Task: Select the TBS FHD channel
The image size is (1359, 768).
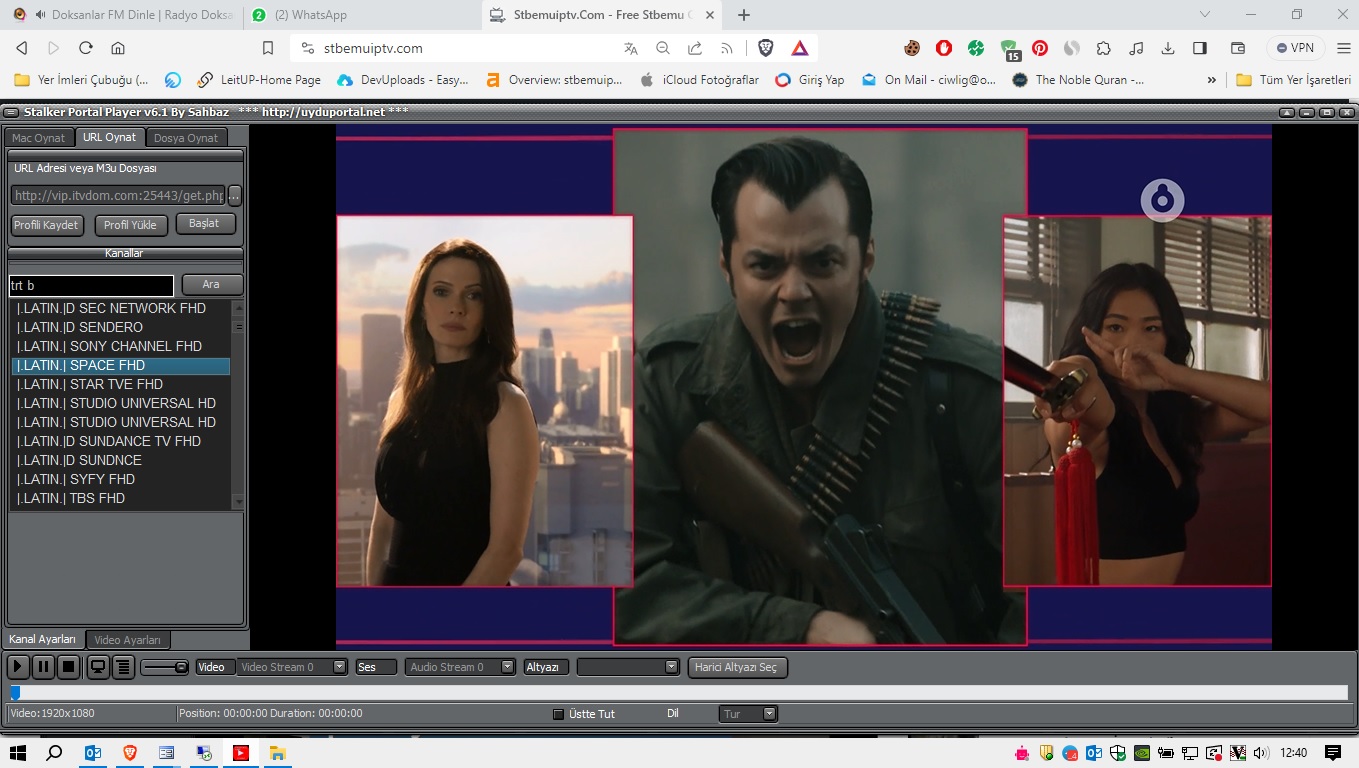Action: coord(121,498)
